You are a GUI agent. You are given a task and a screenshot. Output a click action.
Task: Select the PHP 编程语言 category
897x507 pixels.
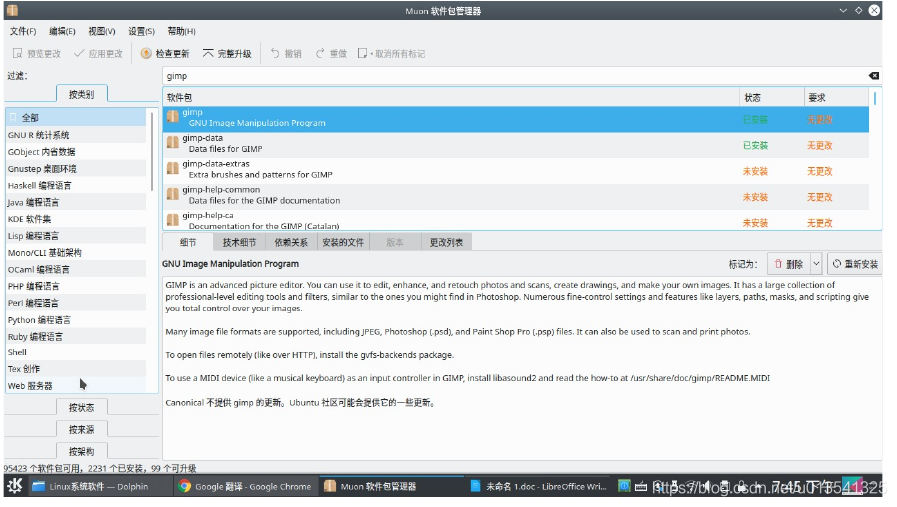[x=76, y=286]
